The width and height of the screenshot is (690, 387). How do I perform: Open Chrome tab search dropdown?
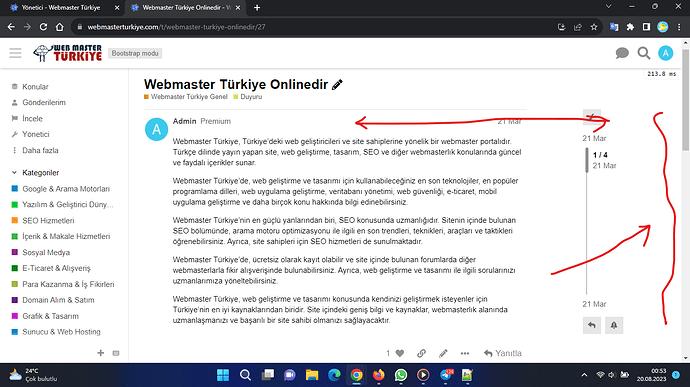609,7
